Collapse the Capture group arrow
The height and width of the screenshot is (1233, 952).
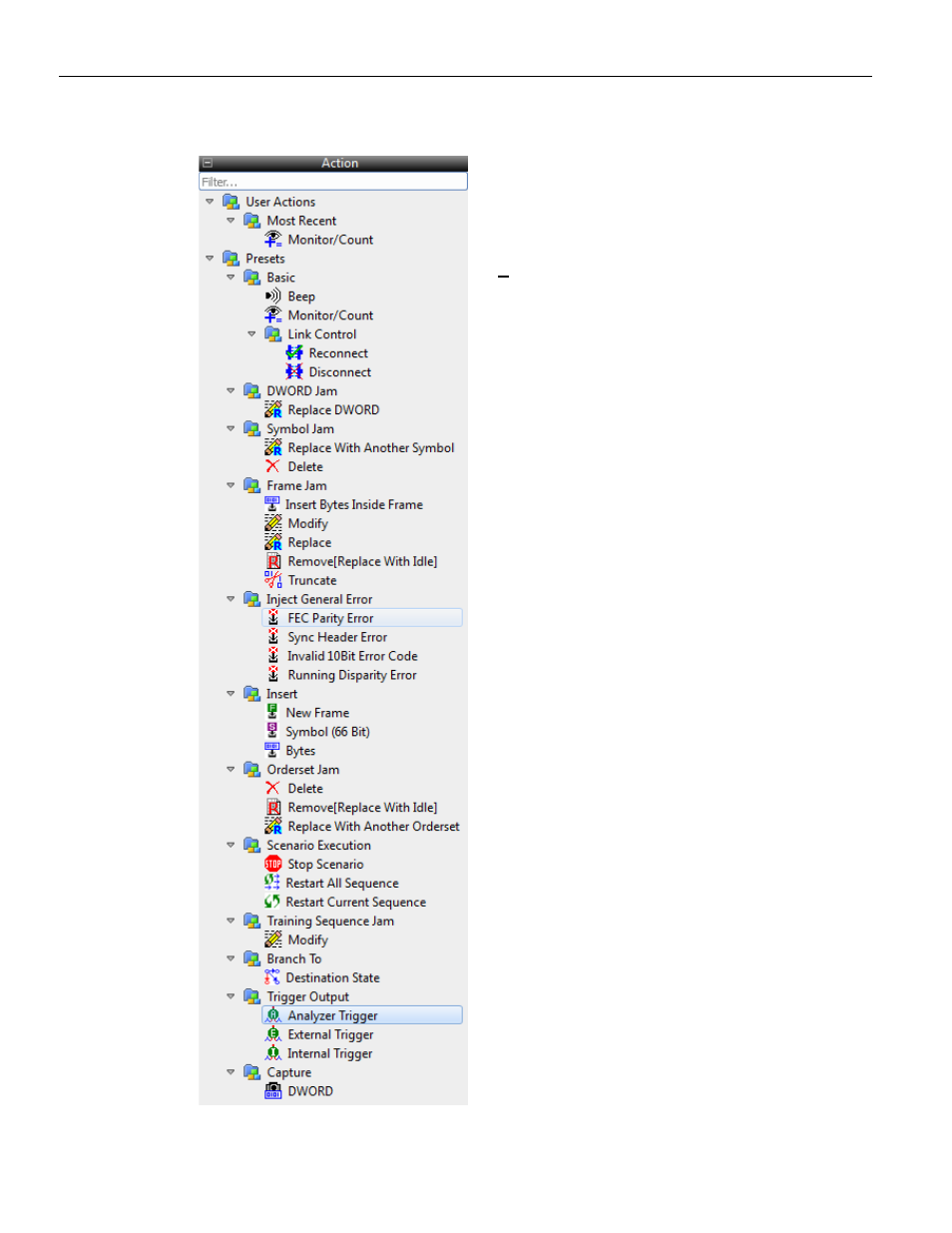[231, 1073]
